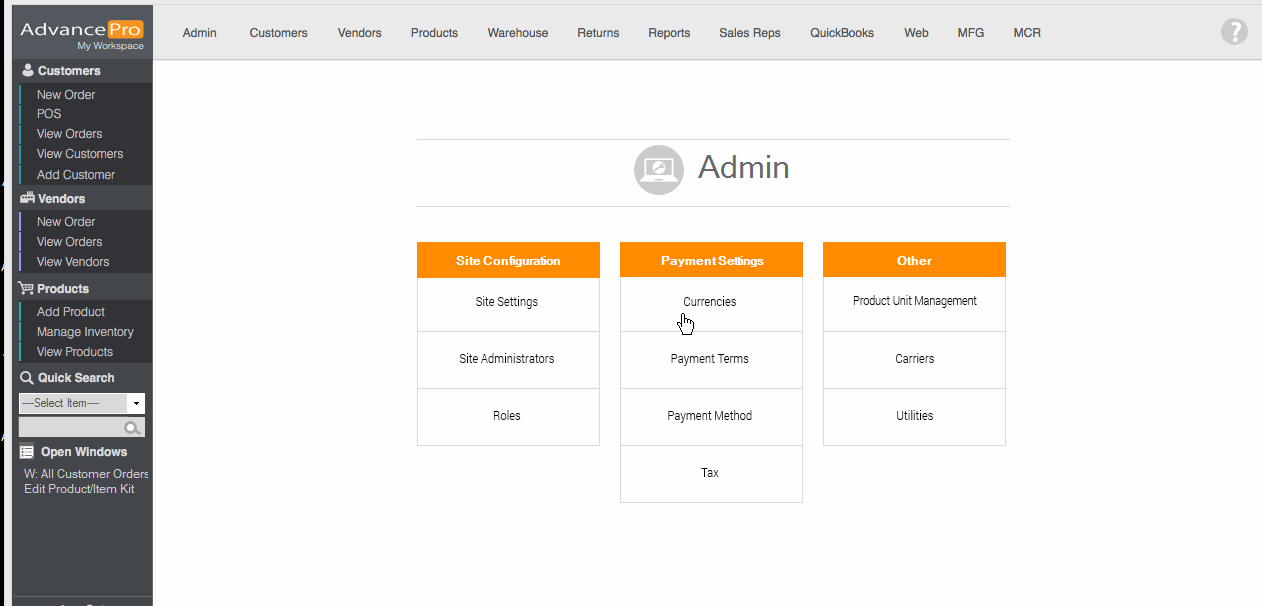
Task: Select the Tax payment setting
Action: coord(710,473)
